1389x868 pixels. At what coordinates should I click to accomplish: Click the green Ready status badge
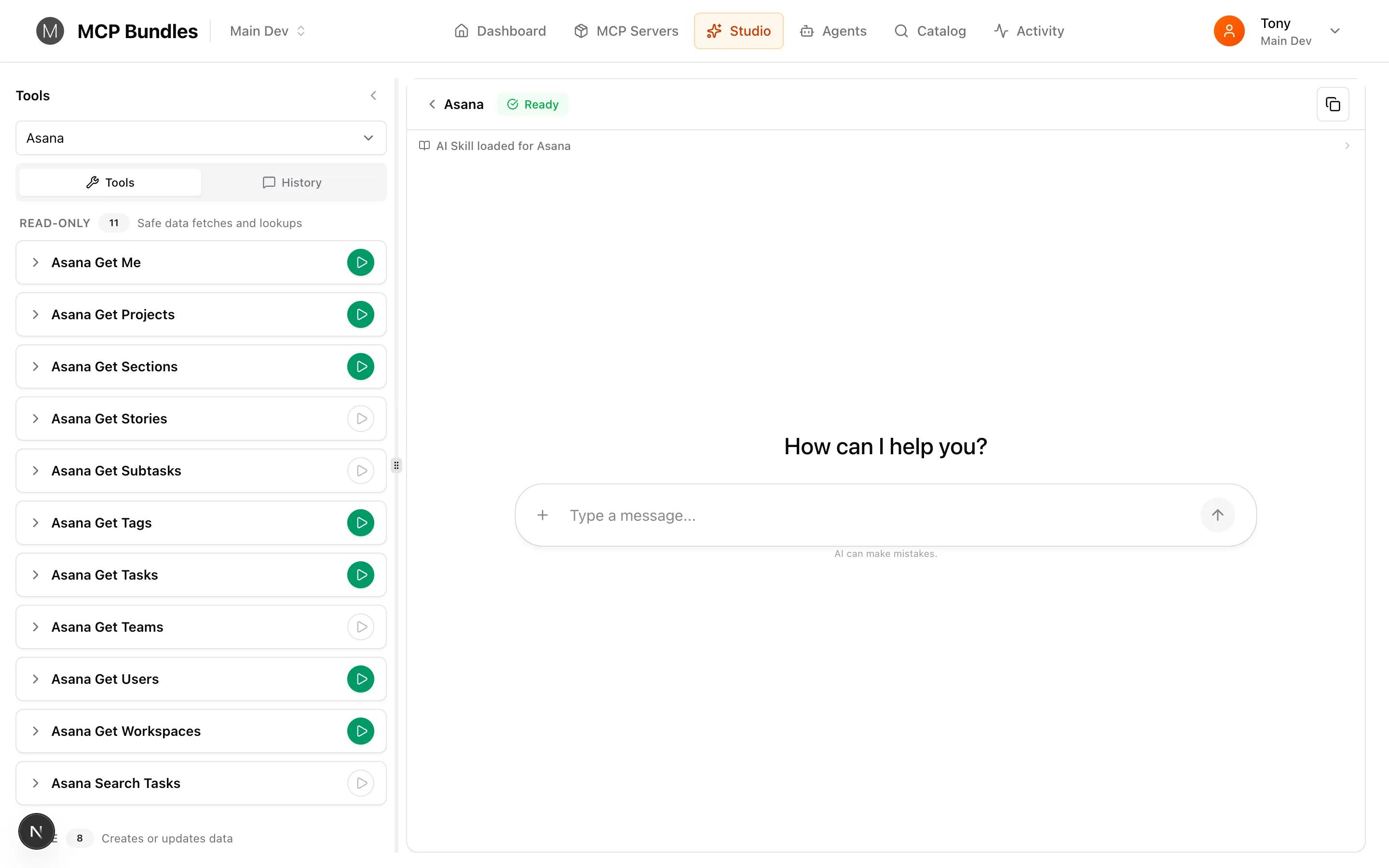(x=532, y=104)
